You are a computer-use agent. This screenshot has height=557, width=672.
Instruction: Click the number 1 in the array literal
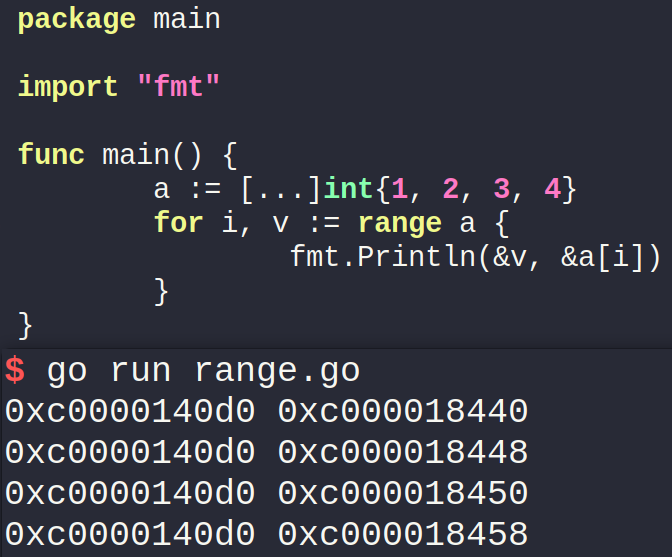point(399,189)
